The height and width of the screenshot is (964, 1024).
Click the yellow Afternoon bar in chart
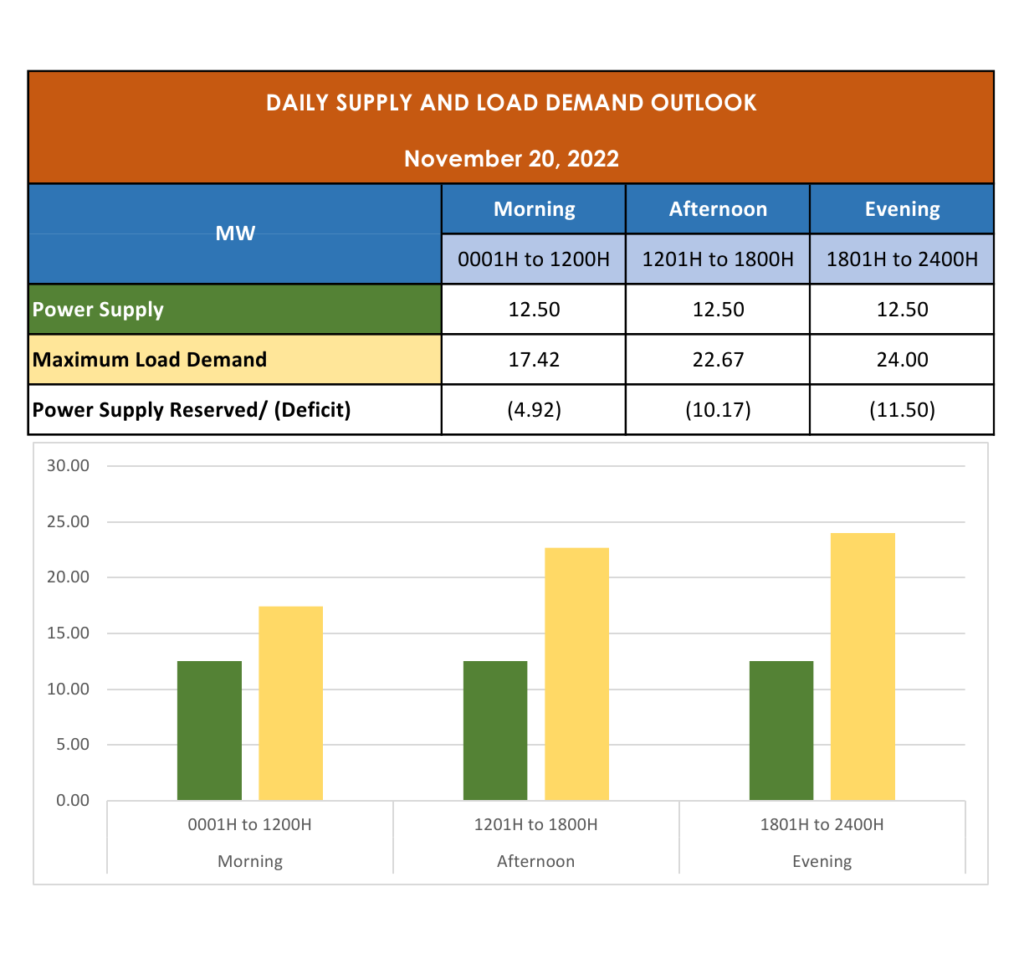point(576,674)
